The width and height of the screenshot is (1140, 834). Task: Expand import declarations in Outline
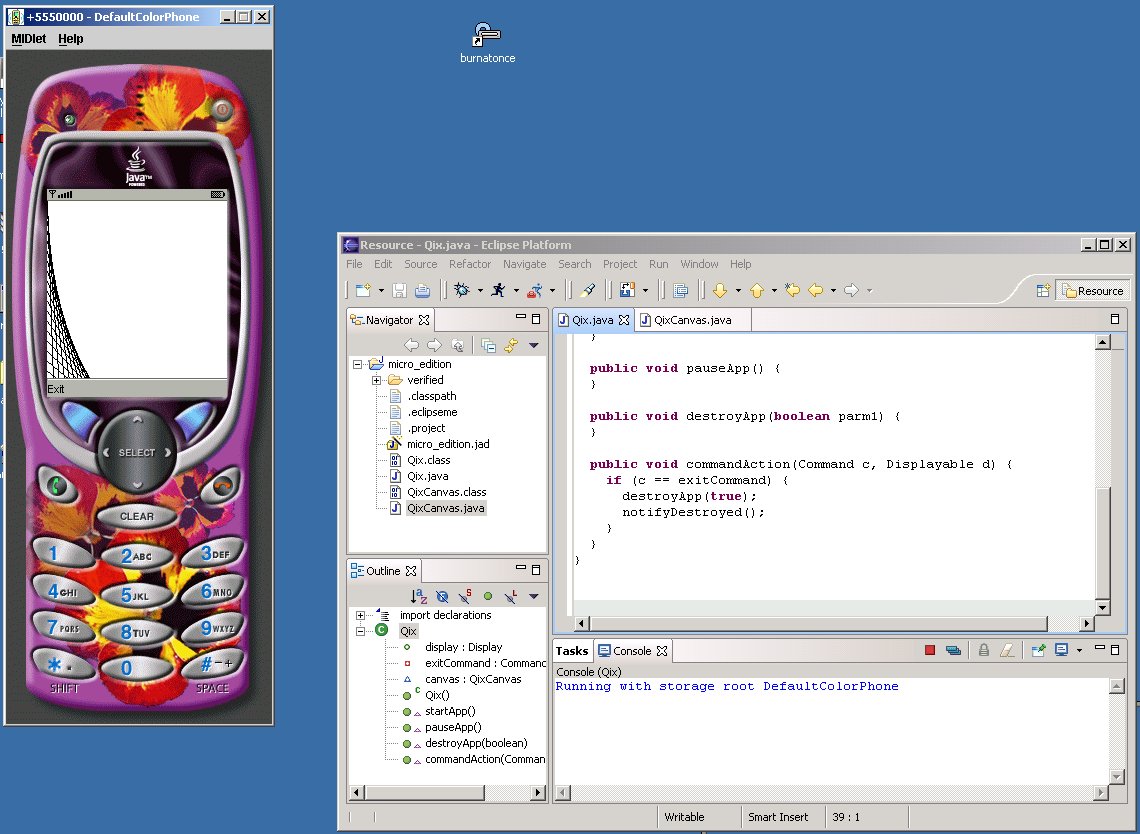(x=360, y=615)
